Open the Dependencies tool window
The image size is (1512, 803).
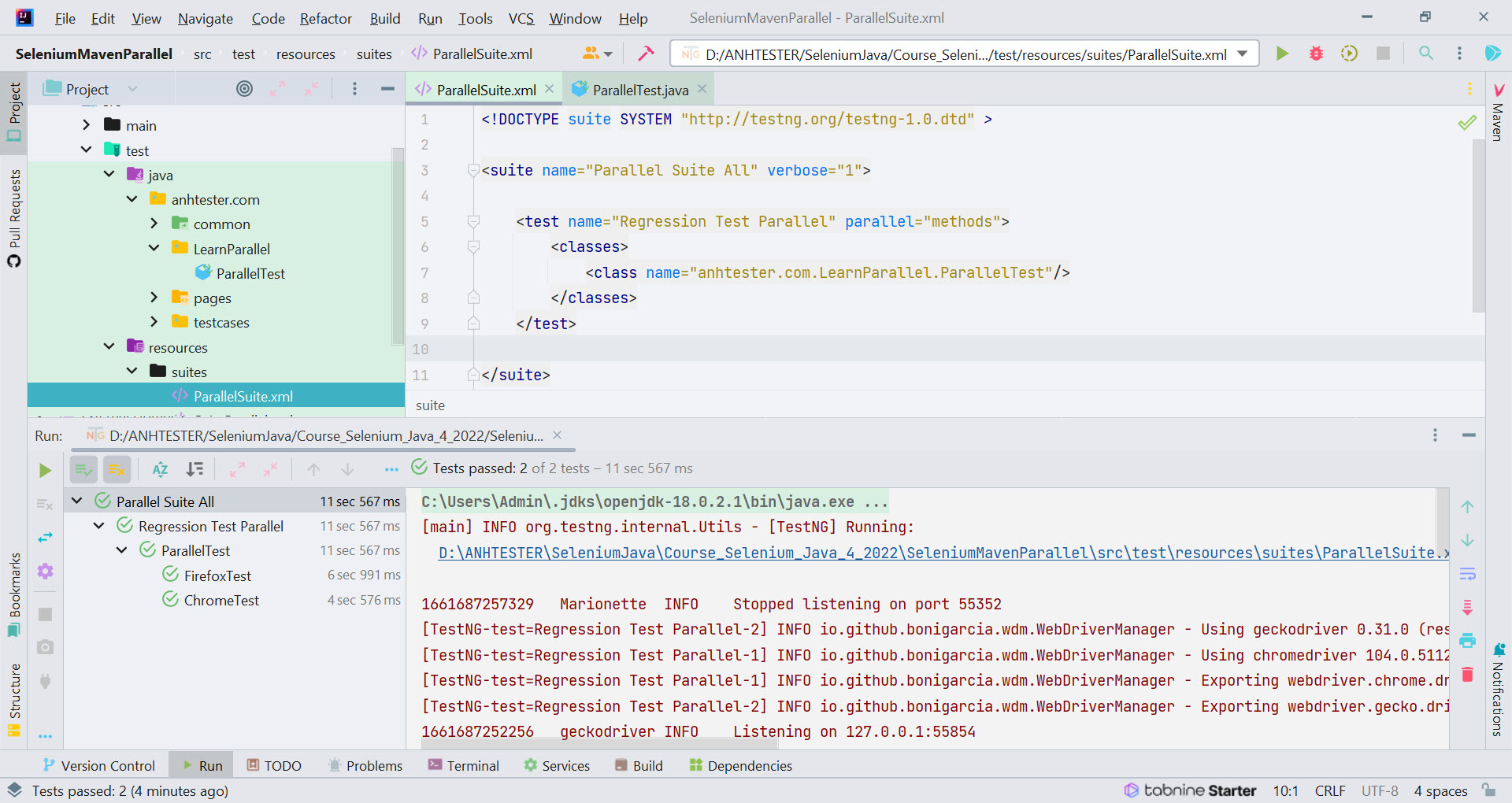tap(740, 765)
